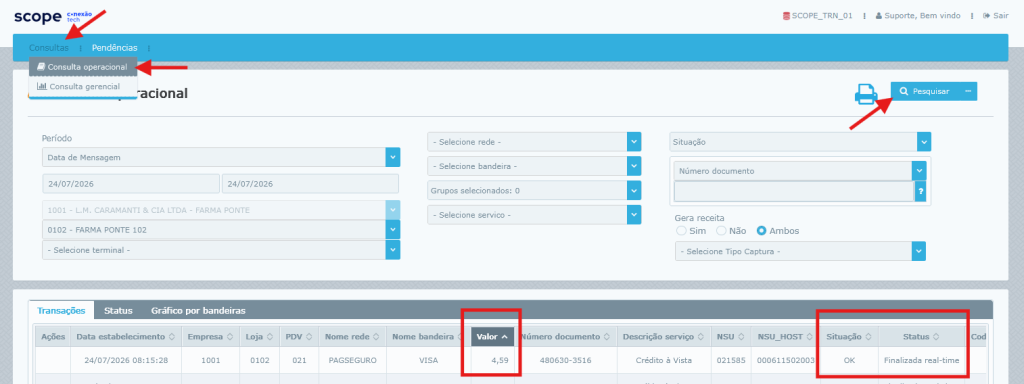Viewport: 1024px width, 384px height.
Task: Open the Selecione servico dropdown
Action: [534, 215]
